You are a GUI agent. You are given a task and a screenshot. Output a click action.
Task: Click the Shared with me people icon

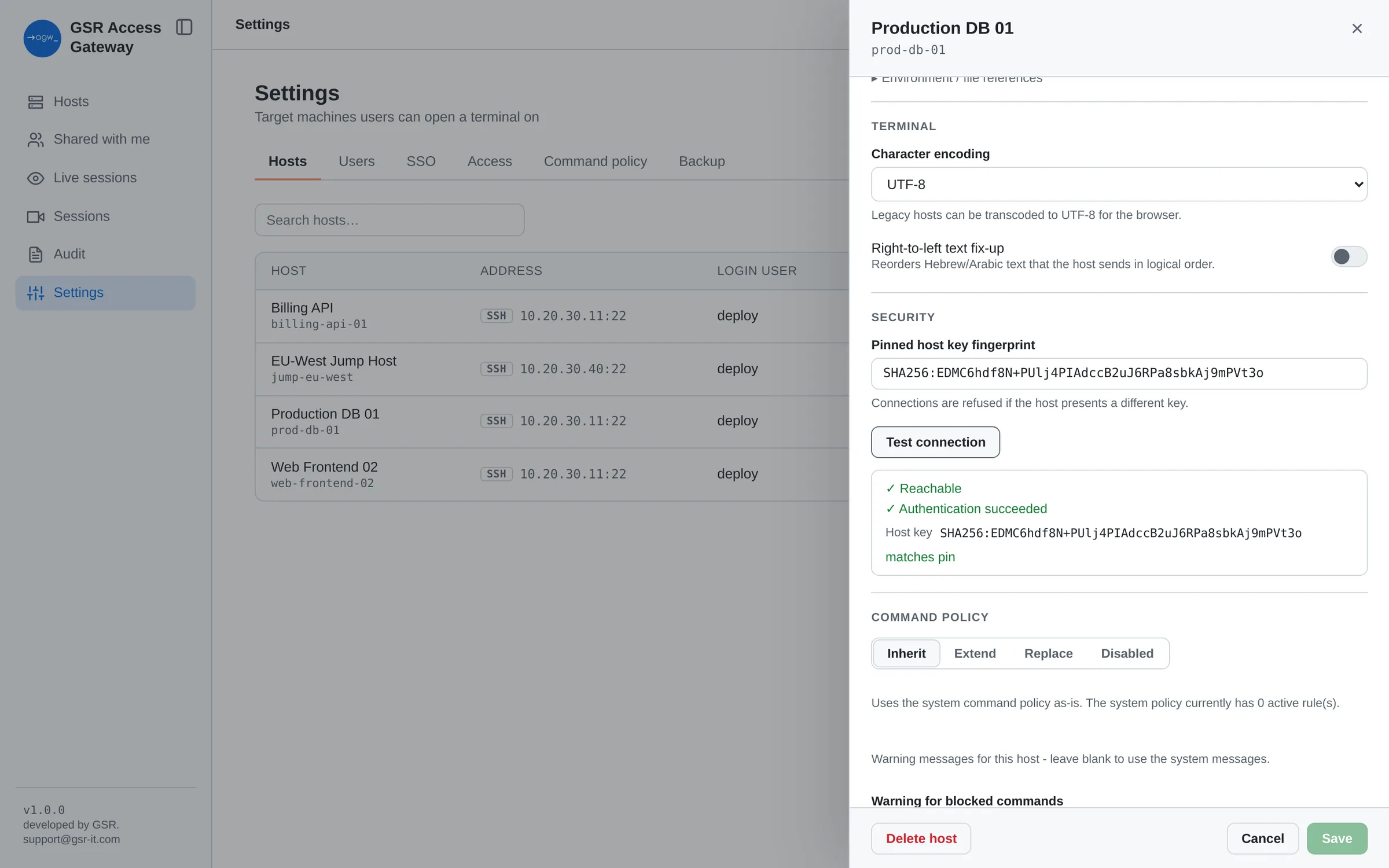point(36,139)
